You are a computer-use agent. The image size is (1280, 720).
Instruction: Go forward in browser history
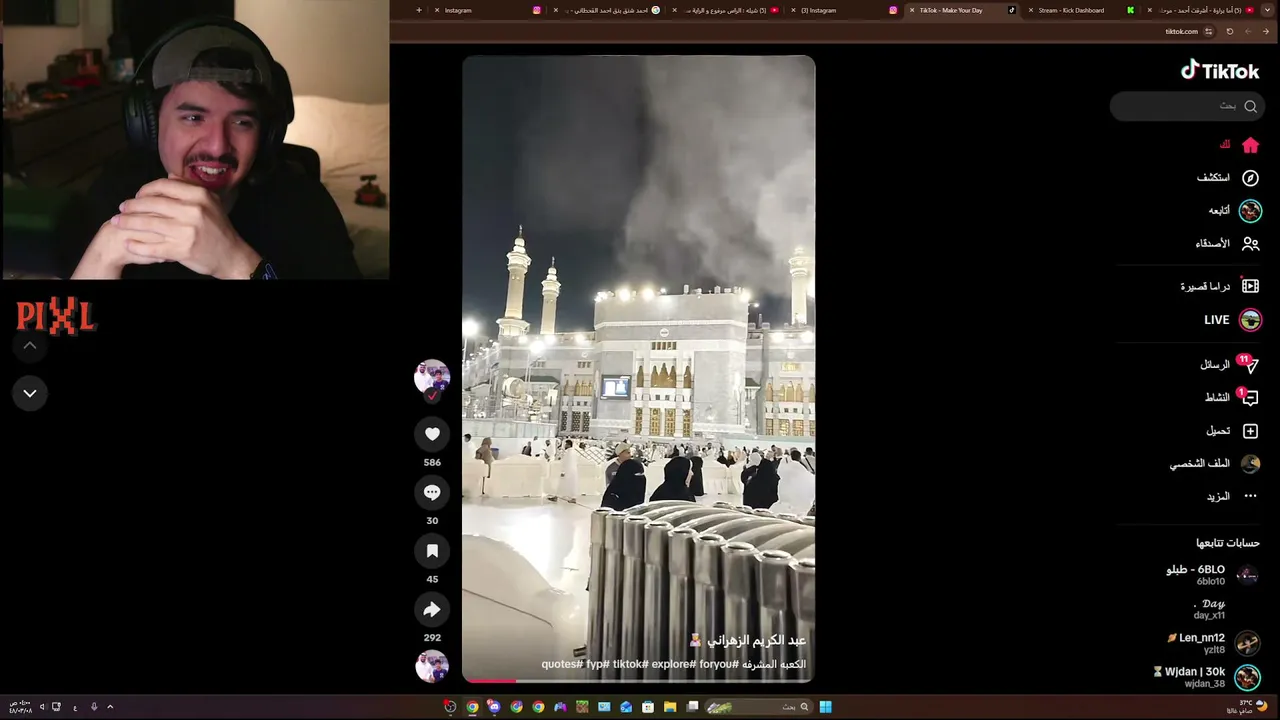click(x=1247, y=31)
